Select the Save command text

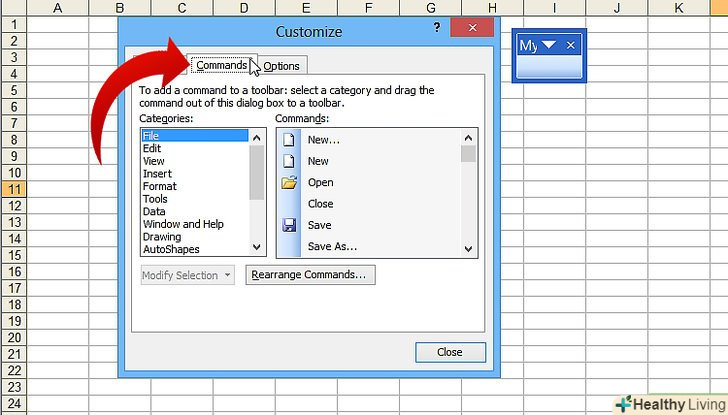[319, 225]
